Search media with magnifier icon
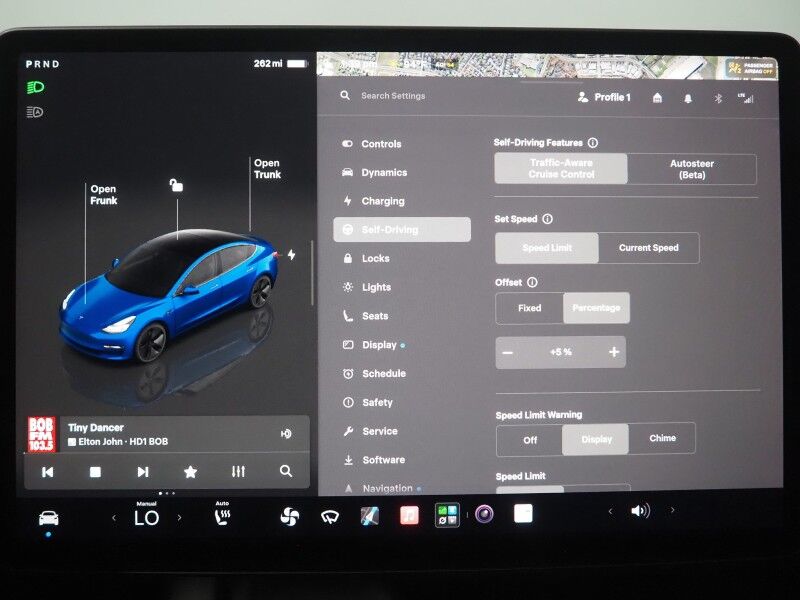The image size is (800, 600). pyautogui.click(x=286, y=471)
